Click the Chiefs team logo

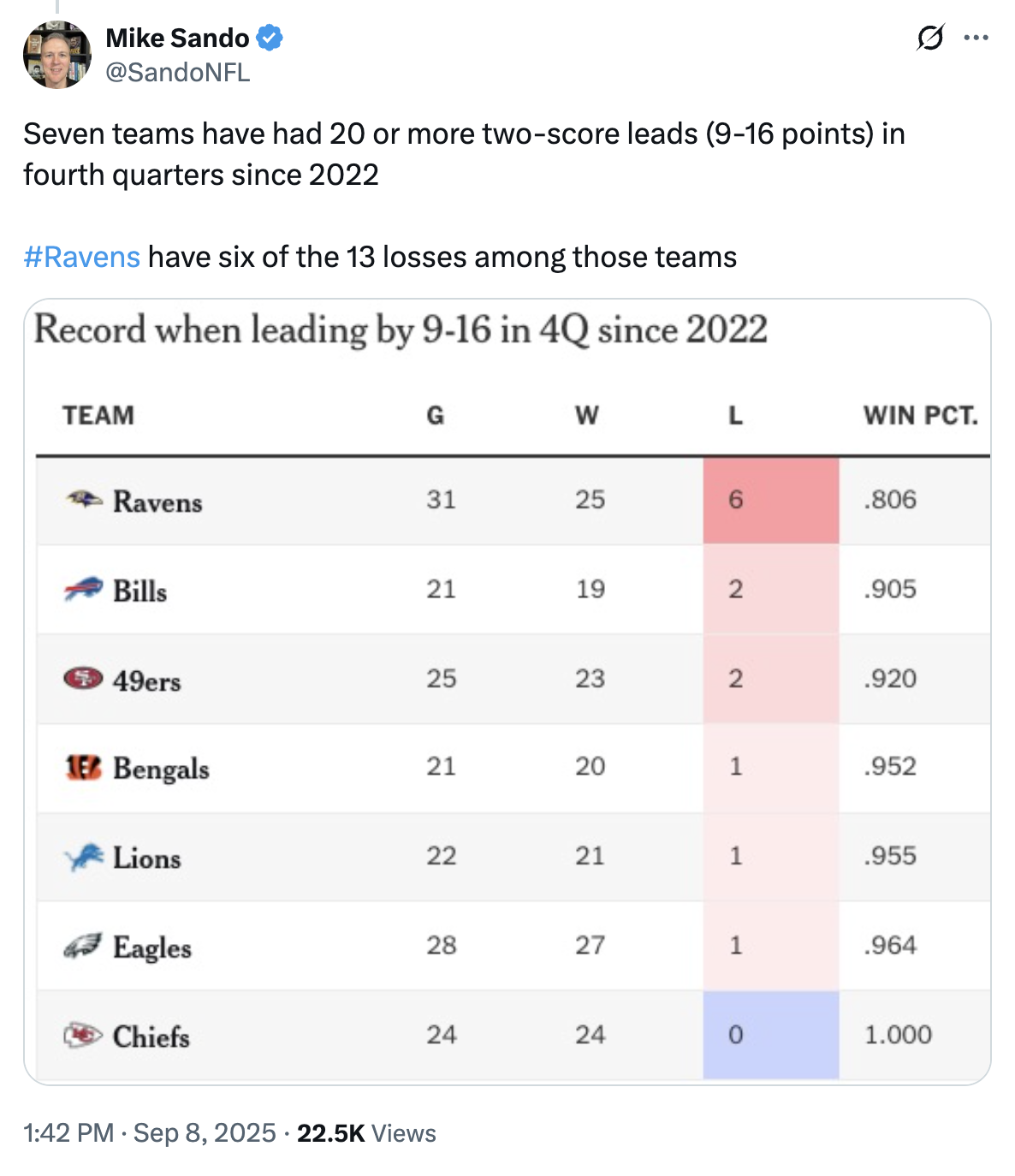[x=83, y=1036]
